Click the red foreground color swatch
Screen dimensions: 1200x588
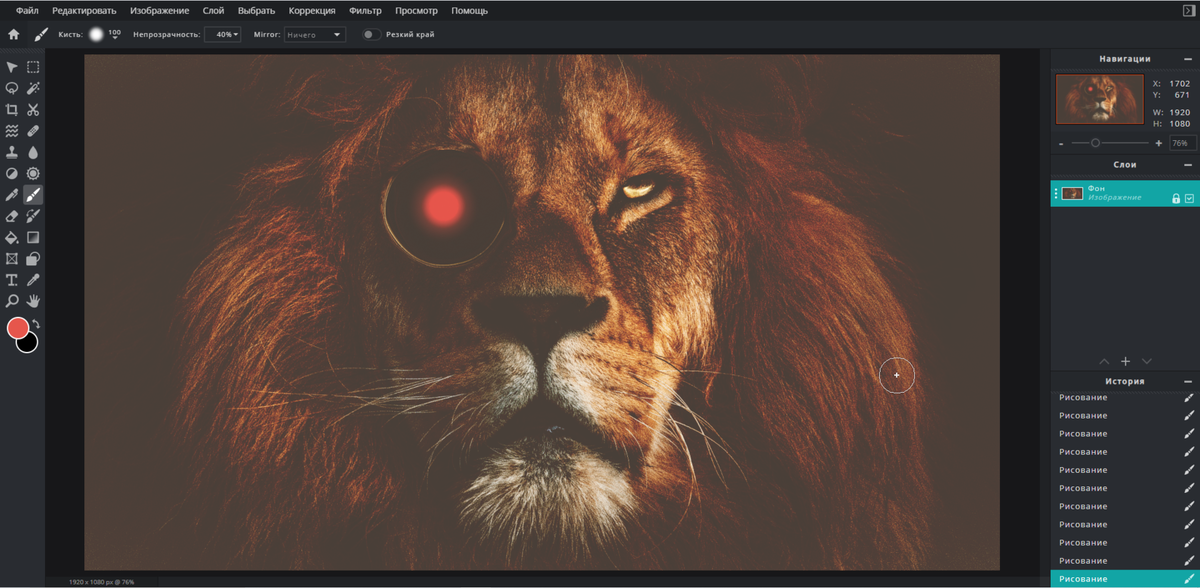click(17, 327)
